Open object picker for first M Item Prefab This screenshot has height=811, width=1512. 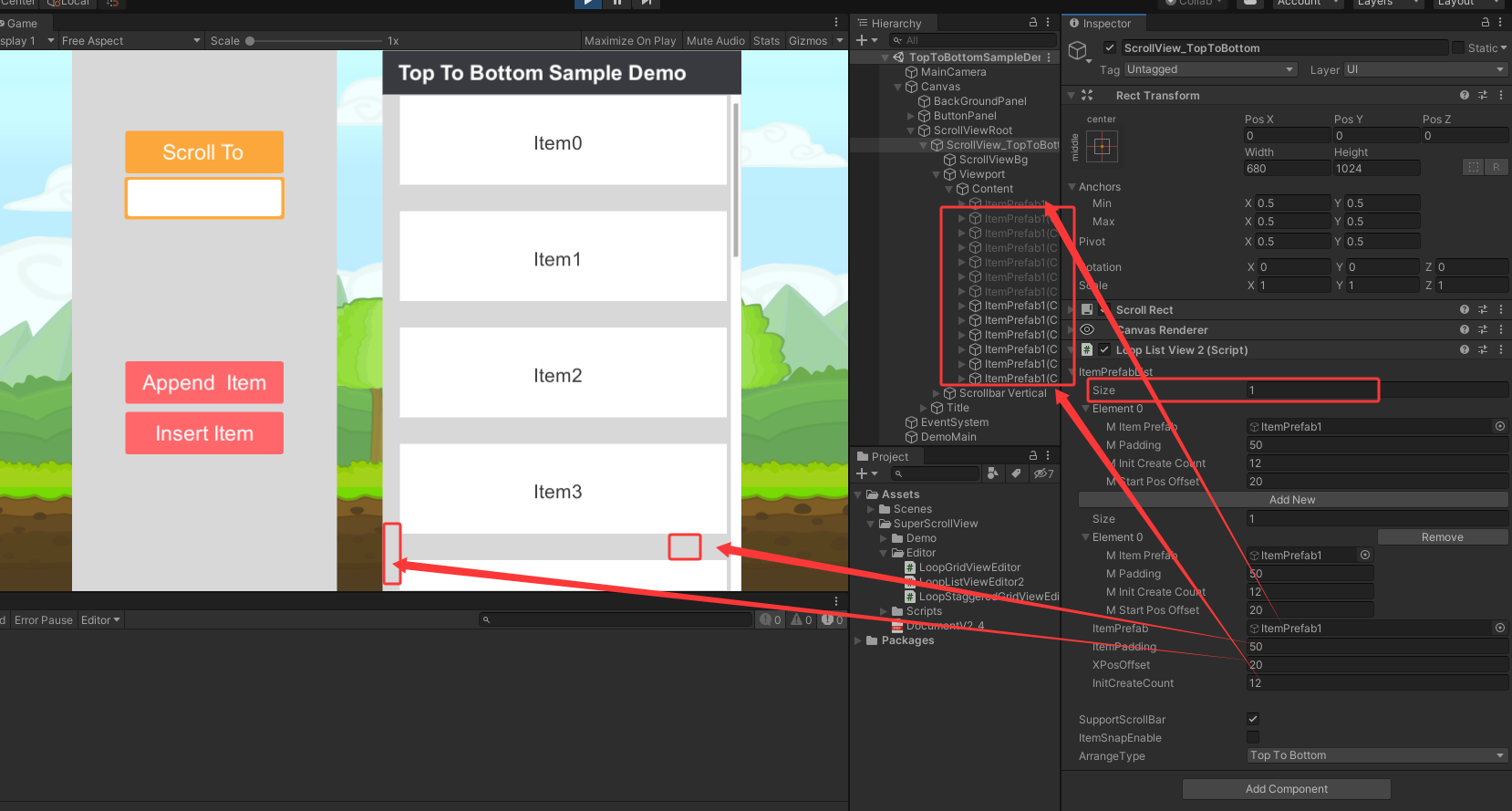pyautogui.click(x=1499, y=426)
